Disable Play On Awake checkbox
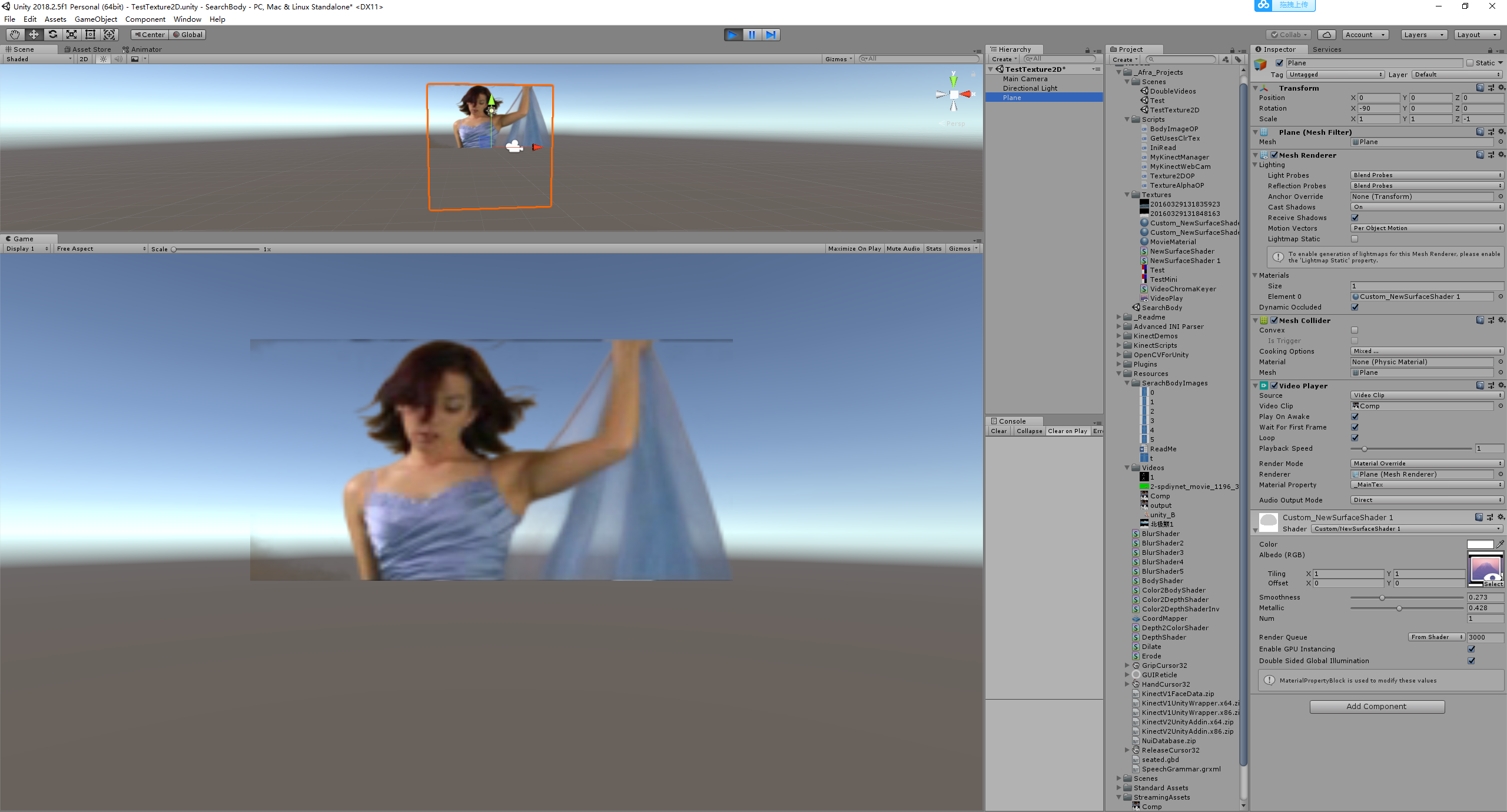The width and height of the screenshot is (1507, 812). 1355,417
